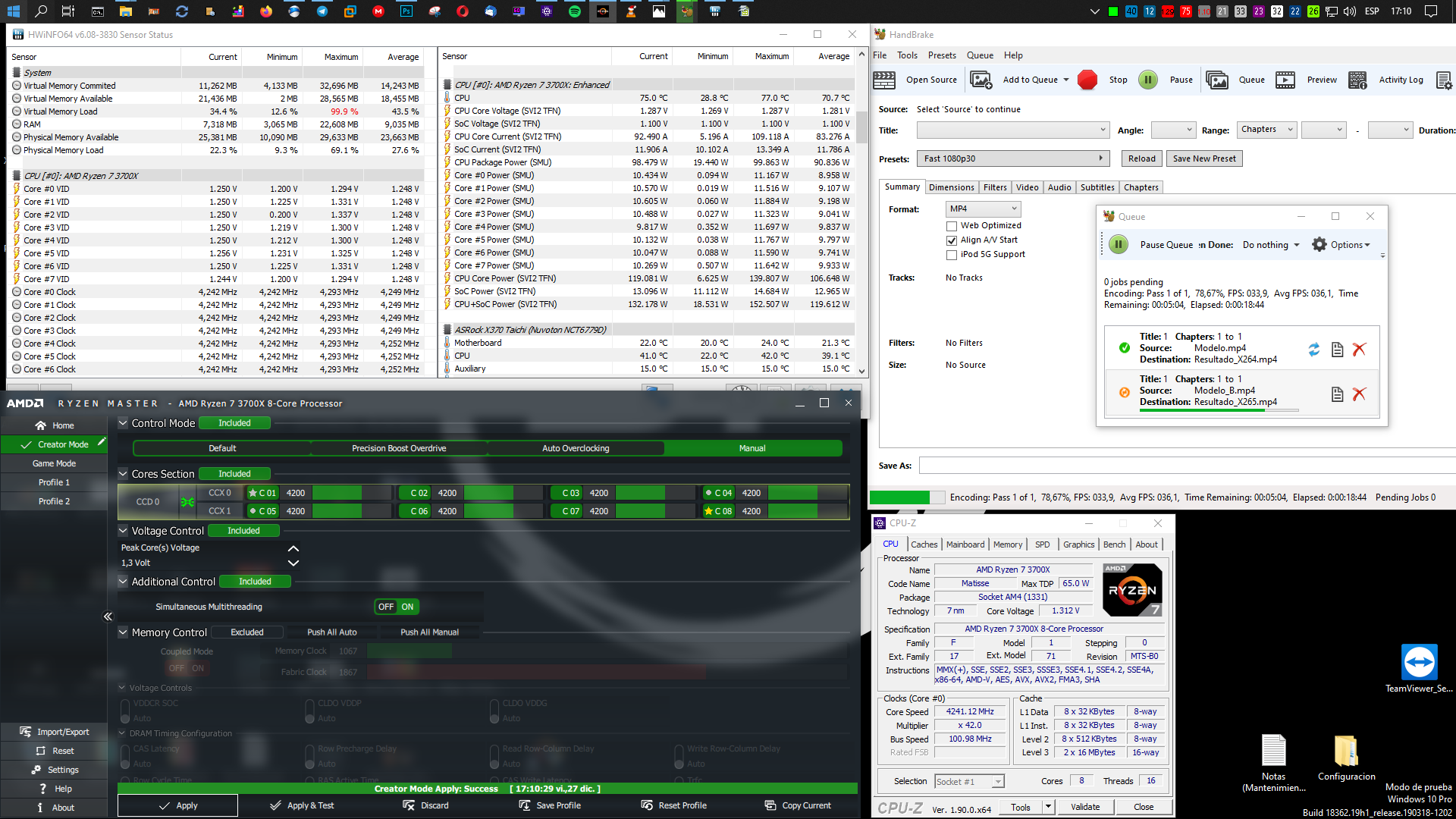Open Photoshop from the taskbar
The height and width of the screenshot is (819, 1456).
[406, 11]
